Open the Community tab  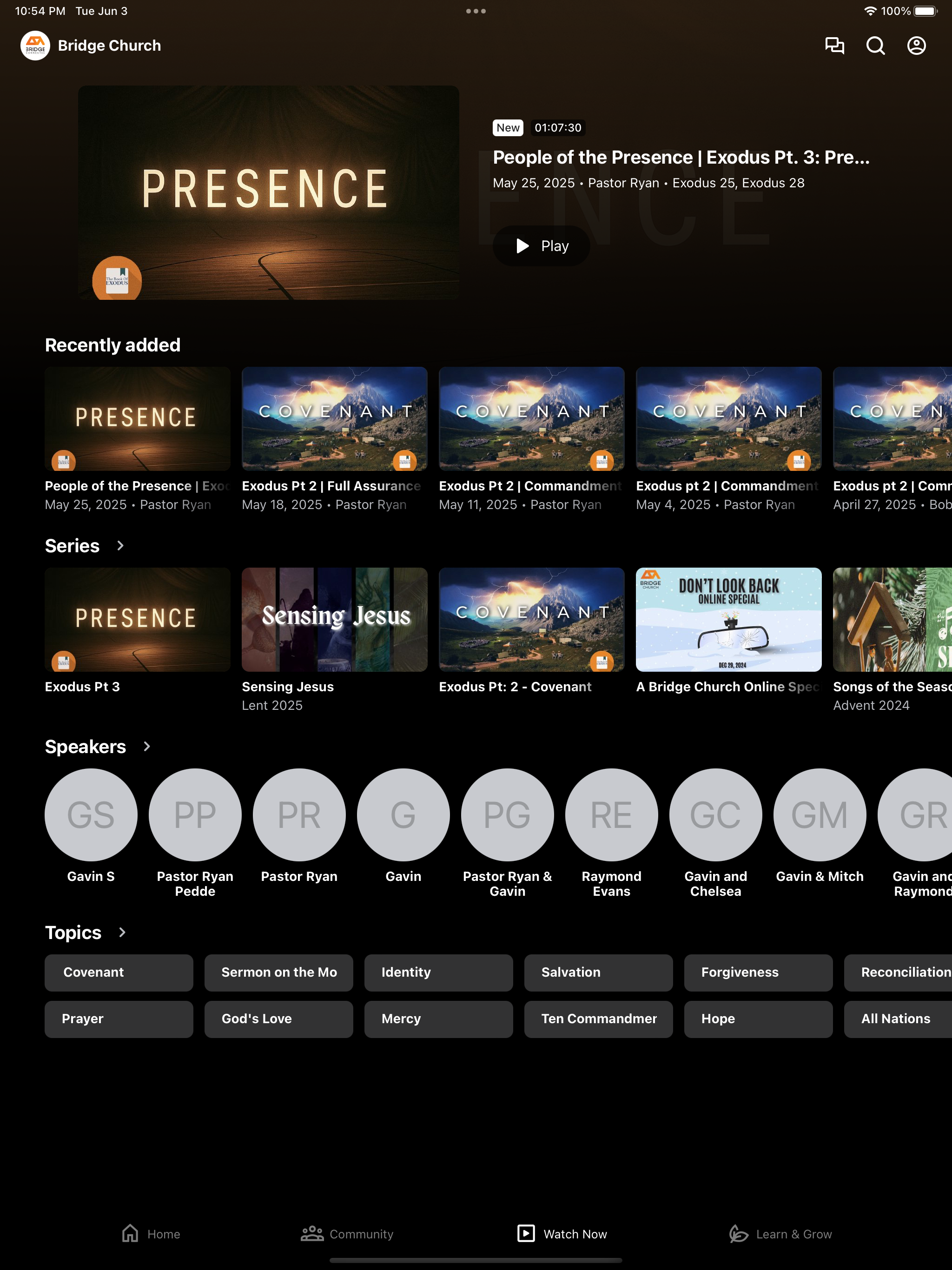point(347,1233)
